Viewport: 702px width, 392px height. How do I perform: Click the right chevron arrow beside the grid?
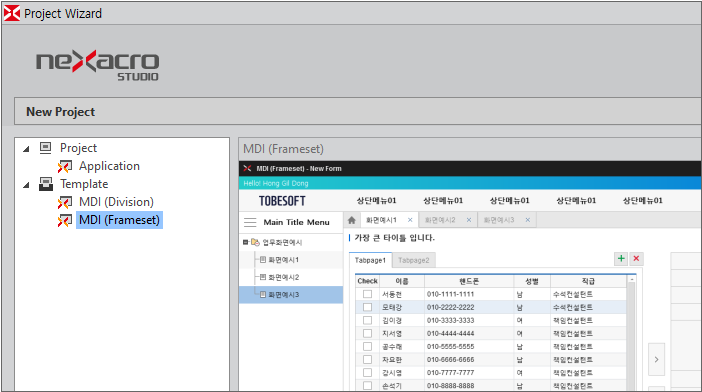656,359
